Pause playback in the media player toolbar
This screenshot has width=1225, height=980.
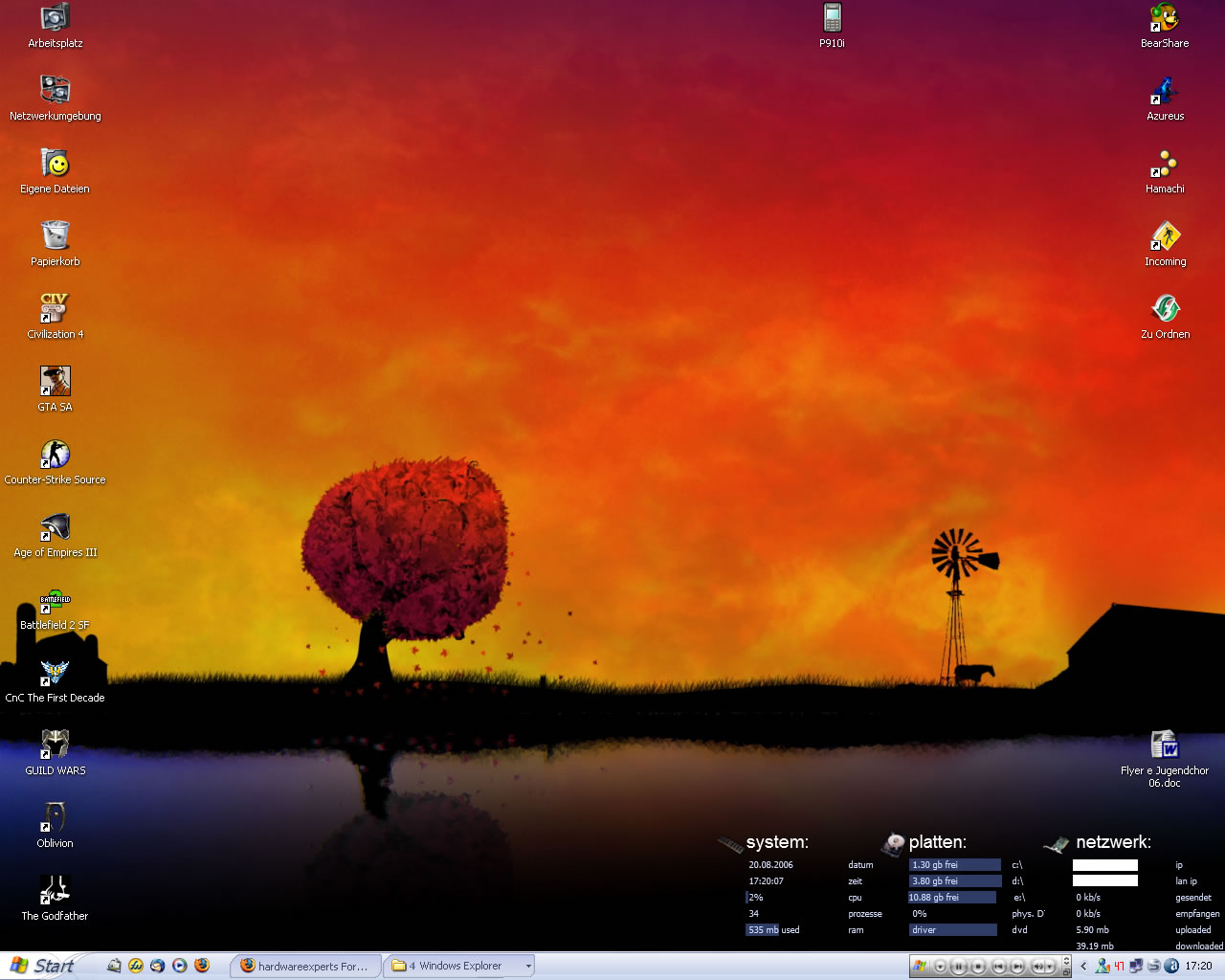[959, 967]
